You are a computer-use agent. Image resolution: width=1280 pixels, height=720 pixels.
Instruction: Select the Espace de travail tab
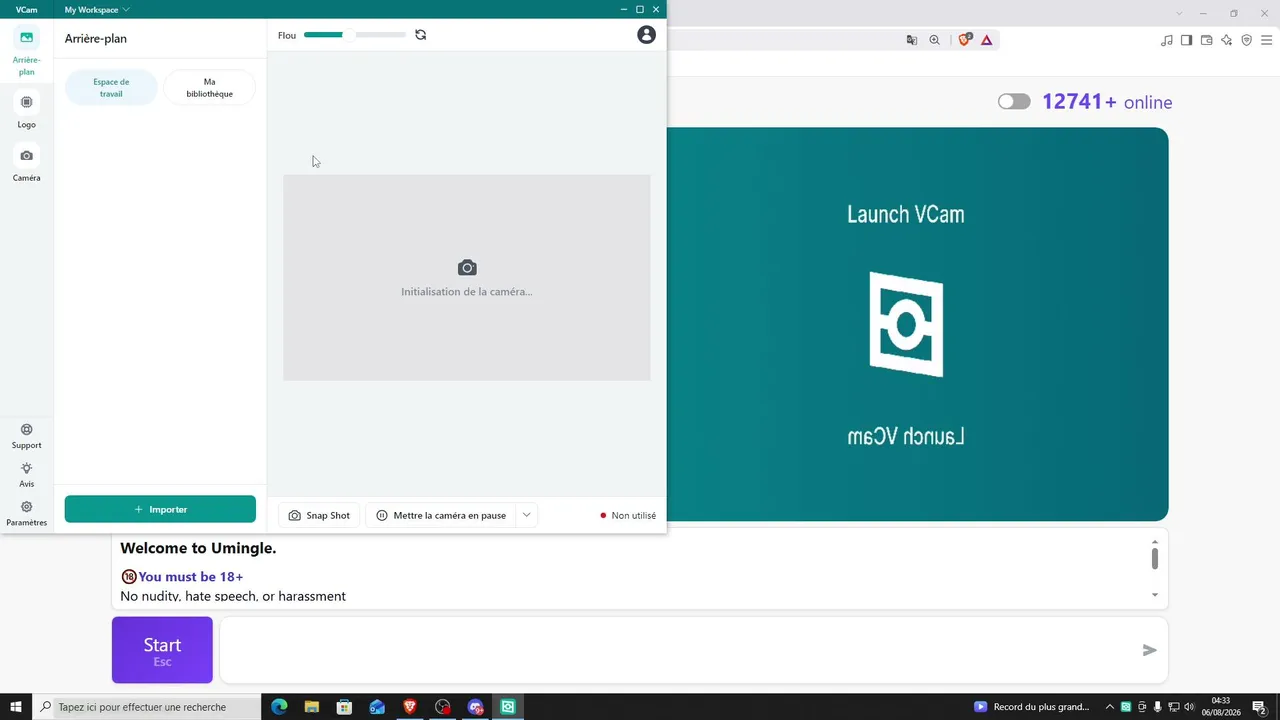point(111,88)
